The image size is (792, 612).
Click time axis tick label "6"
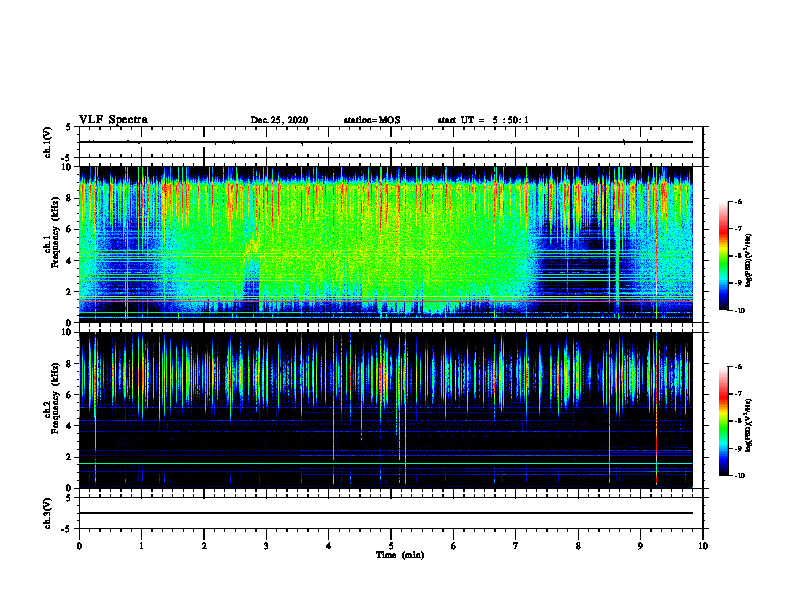pos(454,546)
